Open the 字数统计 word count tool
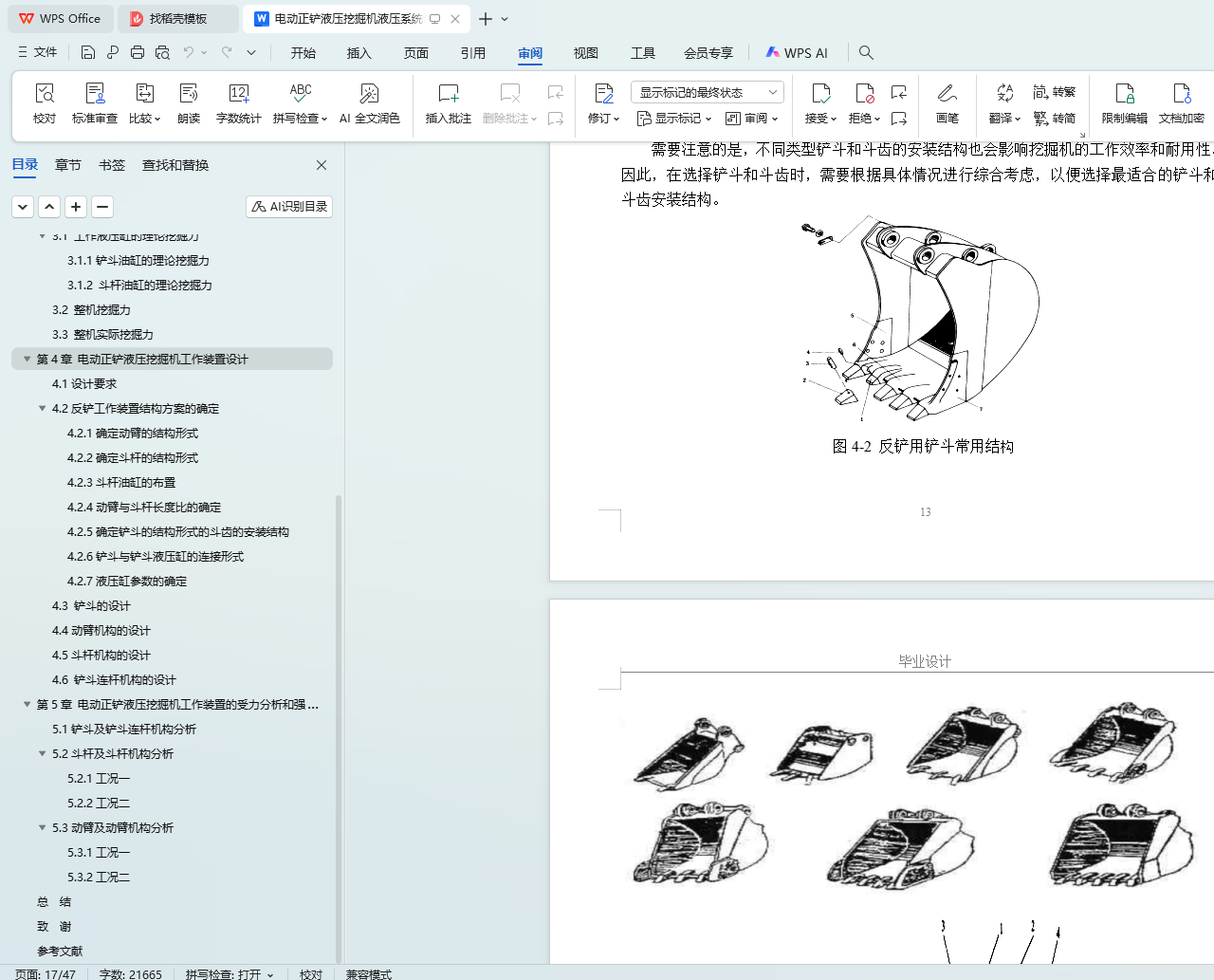The image size is (1214, 980). 239,102
